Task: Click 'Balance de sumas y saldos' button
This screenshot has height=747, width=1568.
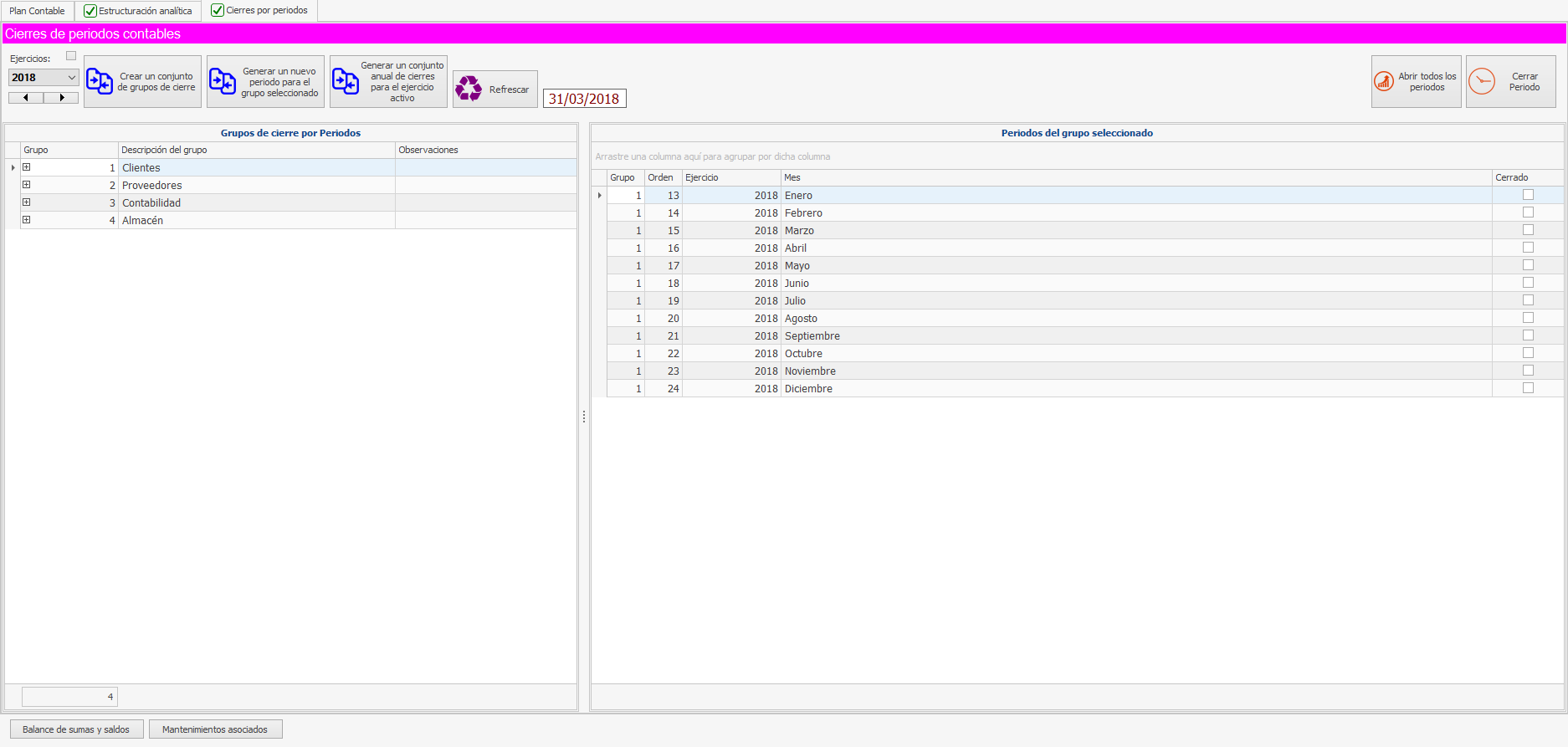Action: 76,729
